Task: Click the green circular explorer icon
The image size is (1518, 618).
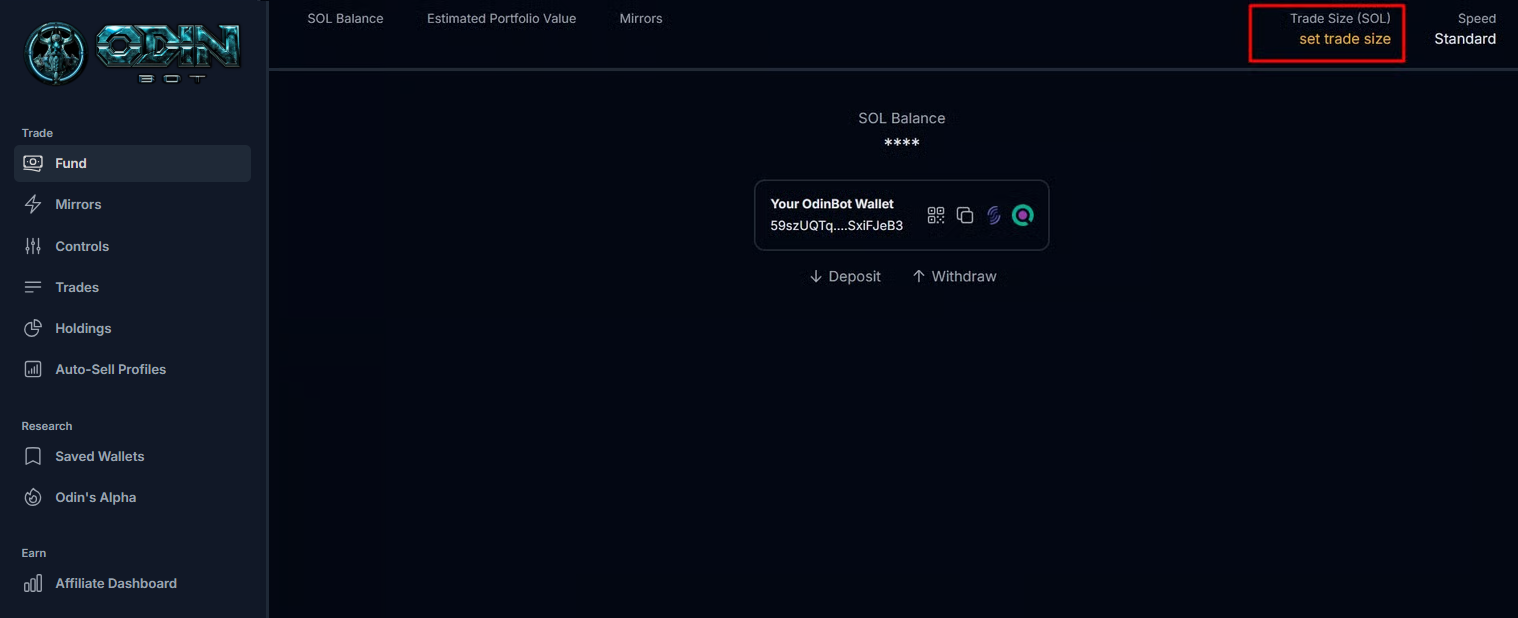Action: click(1022, 215)
